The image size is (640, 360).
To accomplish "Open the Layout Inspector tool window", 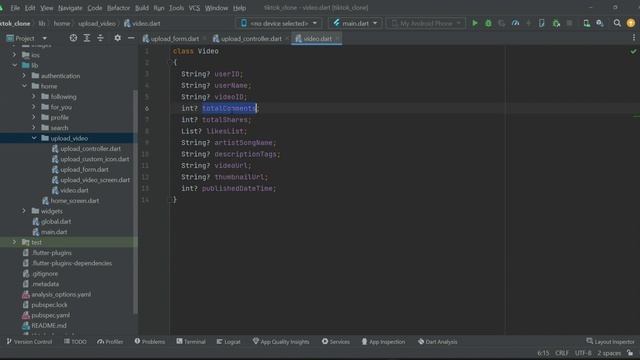I will click(x=611, y=342).
